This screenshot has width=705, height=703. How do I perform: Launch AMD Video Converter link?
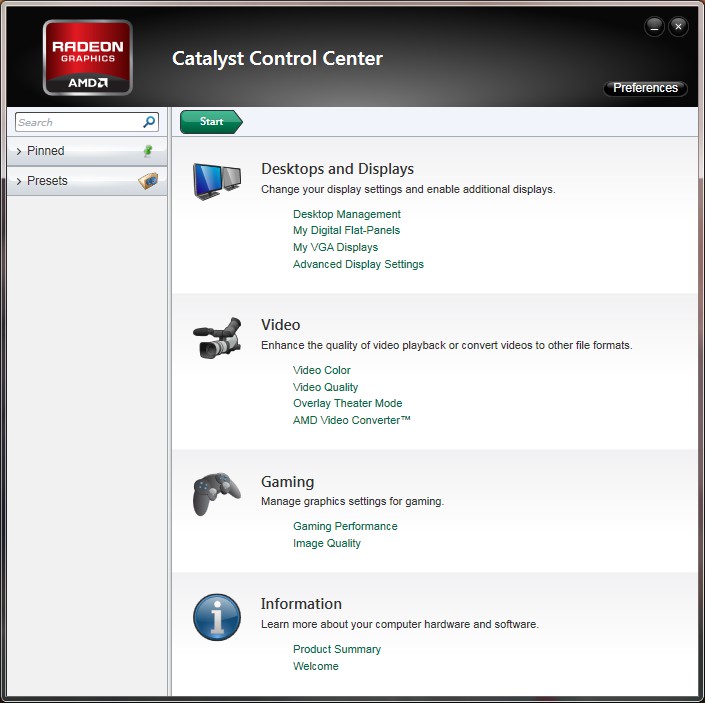point(352,420)
